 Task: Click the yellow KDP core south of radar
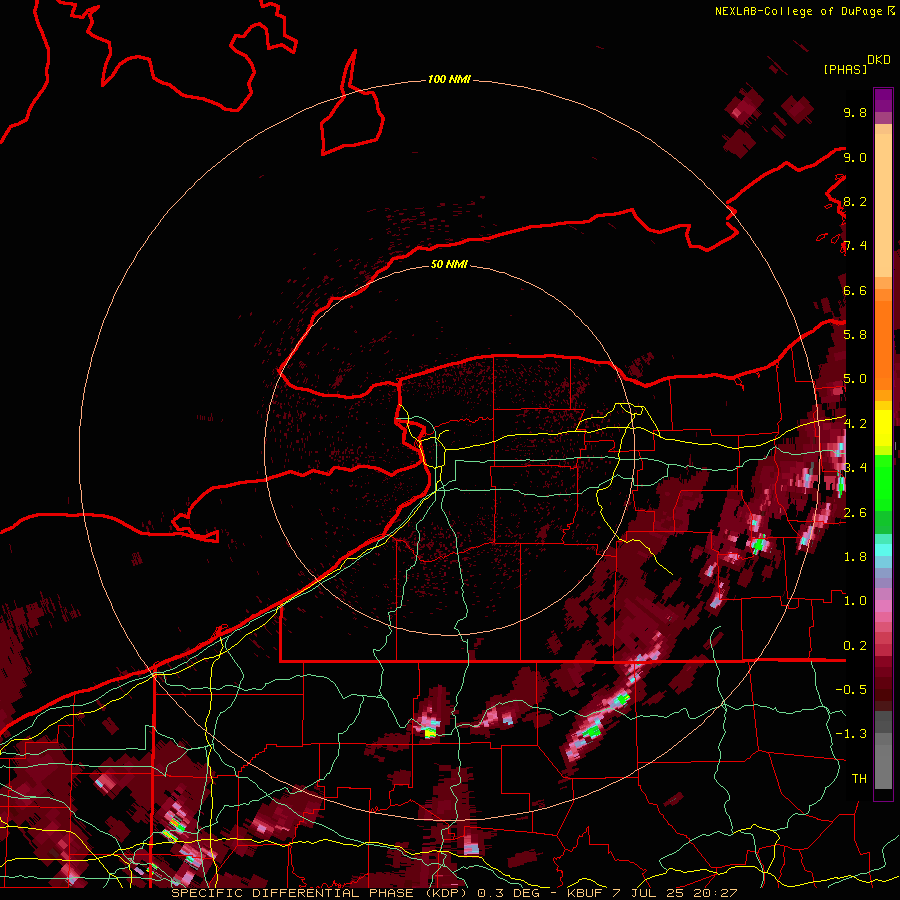tap(430, 733)
